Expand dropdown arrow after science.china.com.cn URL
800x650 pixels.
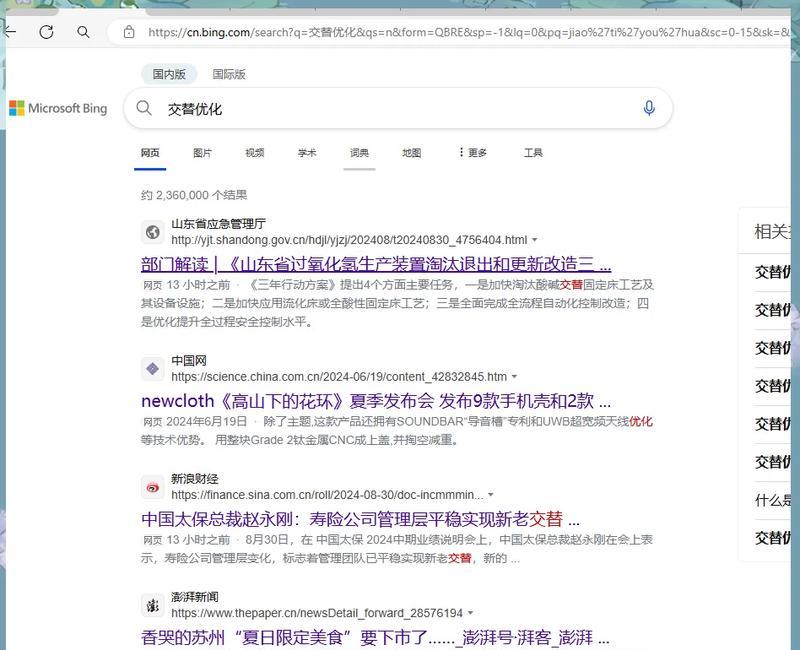tap(514, 377)
